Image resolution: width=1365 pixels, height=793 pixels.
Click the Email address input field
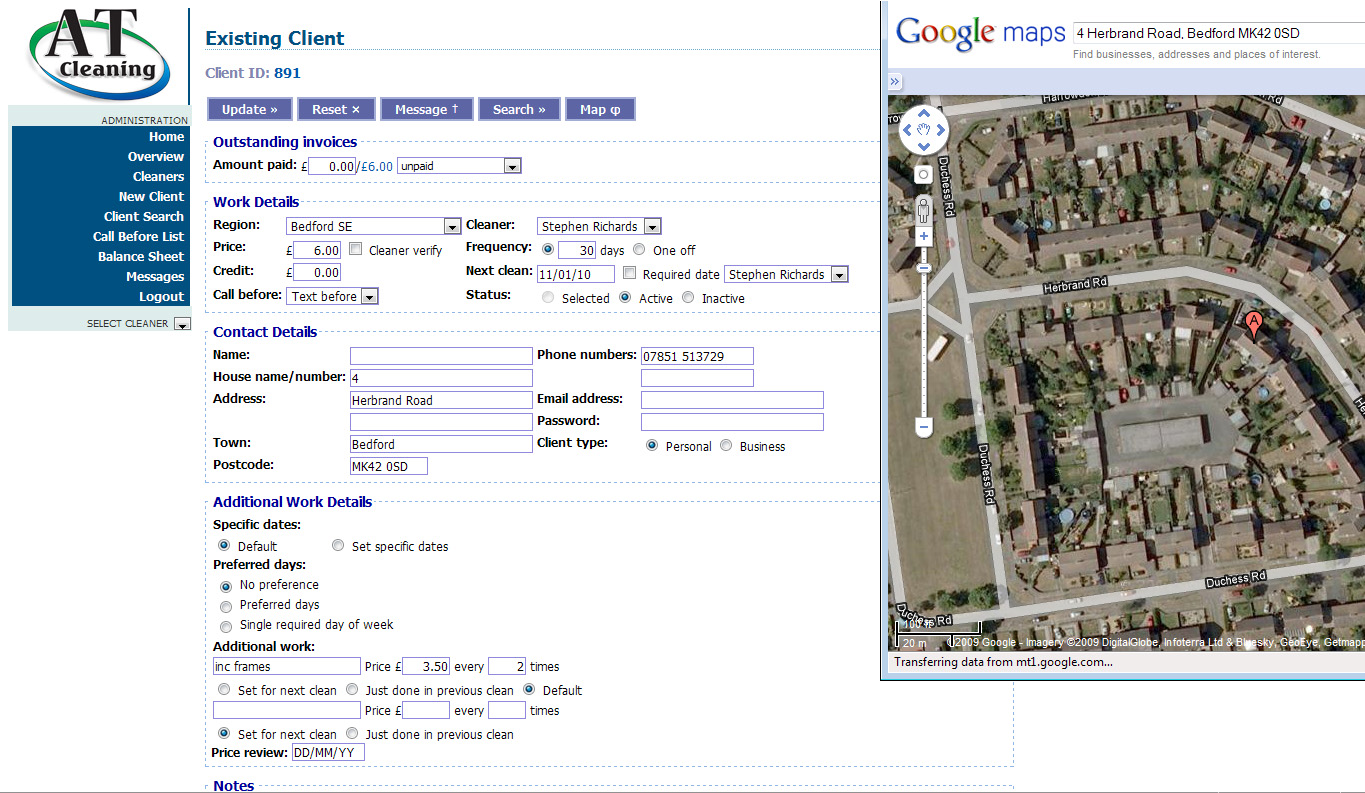[x=731, y=400]
